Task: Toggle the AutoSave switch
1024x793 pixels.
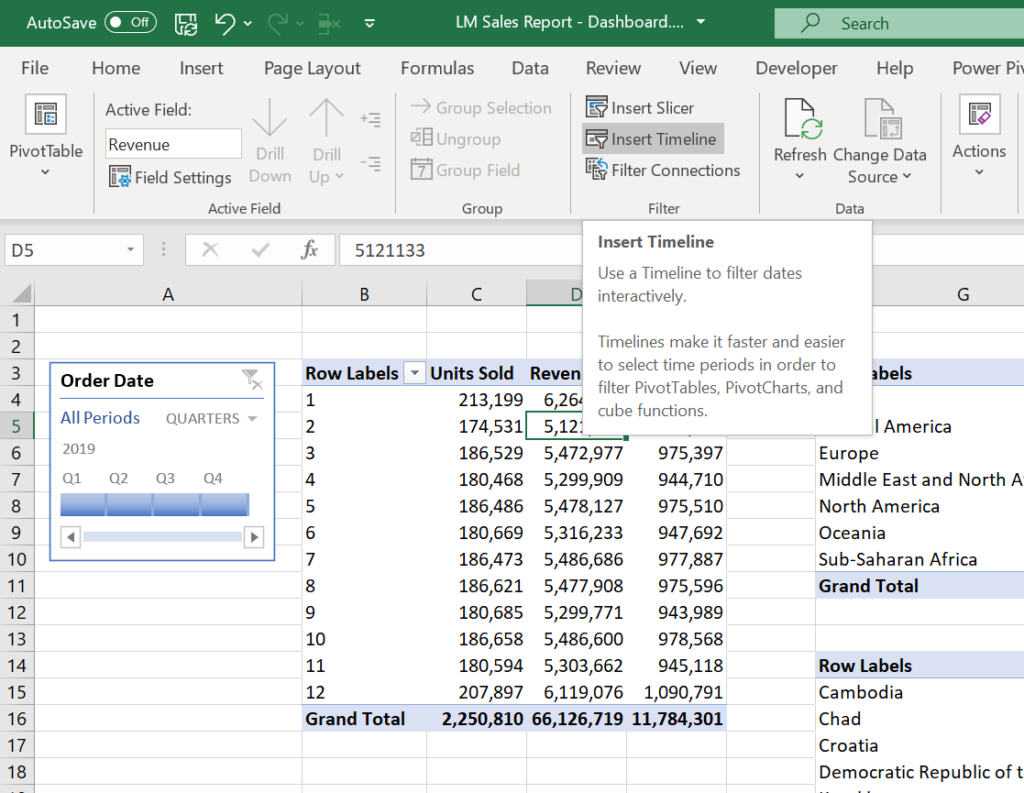Action: coord(130,22)
